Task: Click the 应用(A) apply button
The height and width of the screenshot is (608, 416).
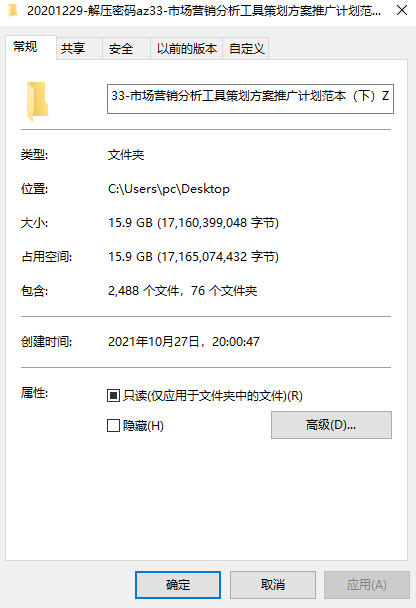Action: coord(367,585)
